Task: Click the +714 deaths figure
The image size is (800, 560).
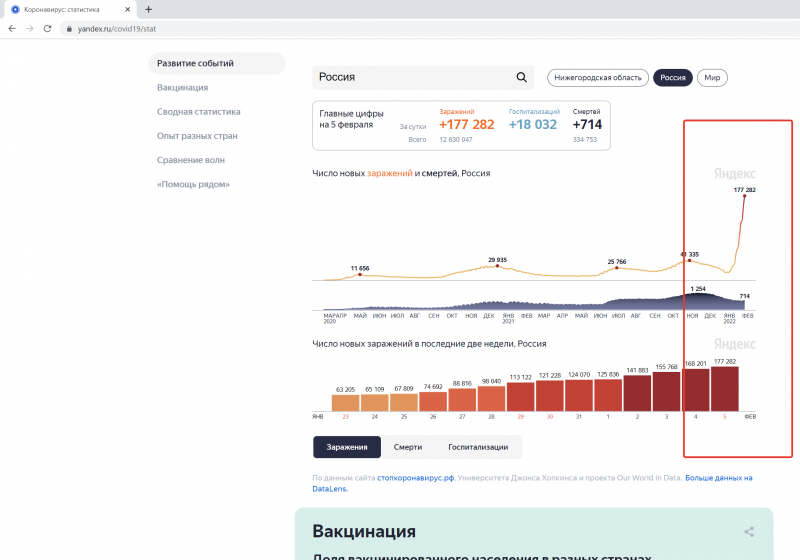Action: pyautogui.click(x=587, y=124)
